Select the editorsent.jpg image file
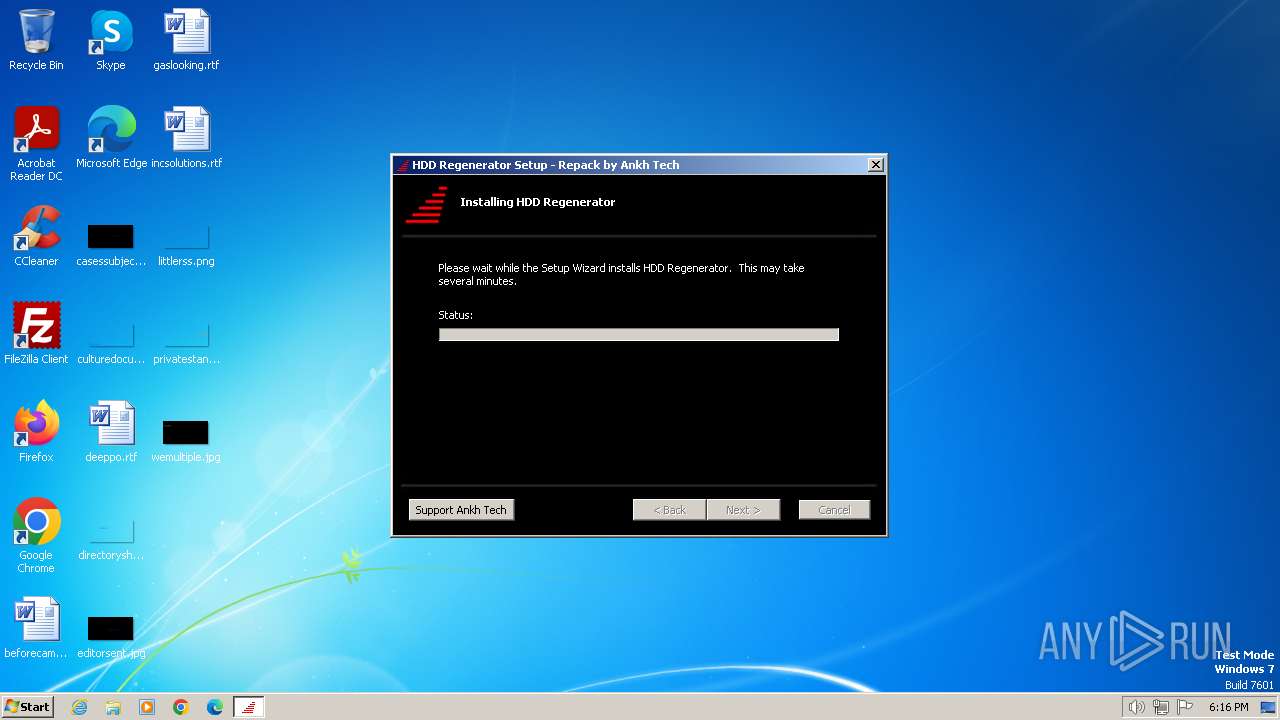Image resolution: width=1280 pixels, height=720 pixels. [111, 637]
